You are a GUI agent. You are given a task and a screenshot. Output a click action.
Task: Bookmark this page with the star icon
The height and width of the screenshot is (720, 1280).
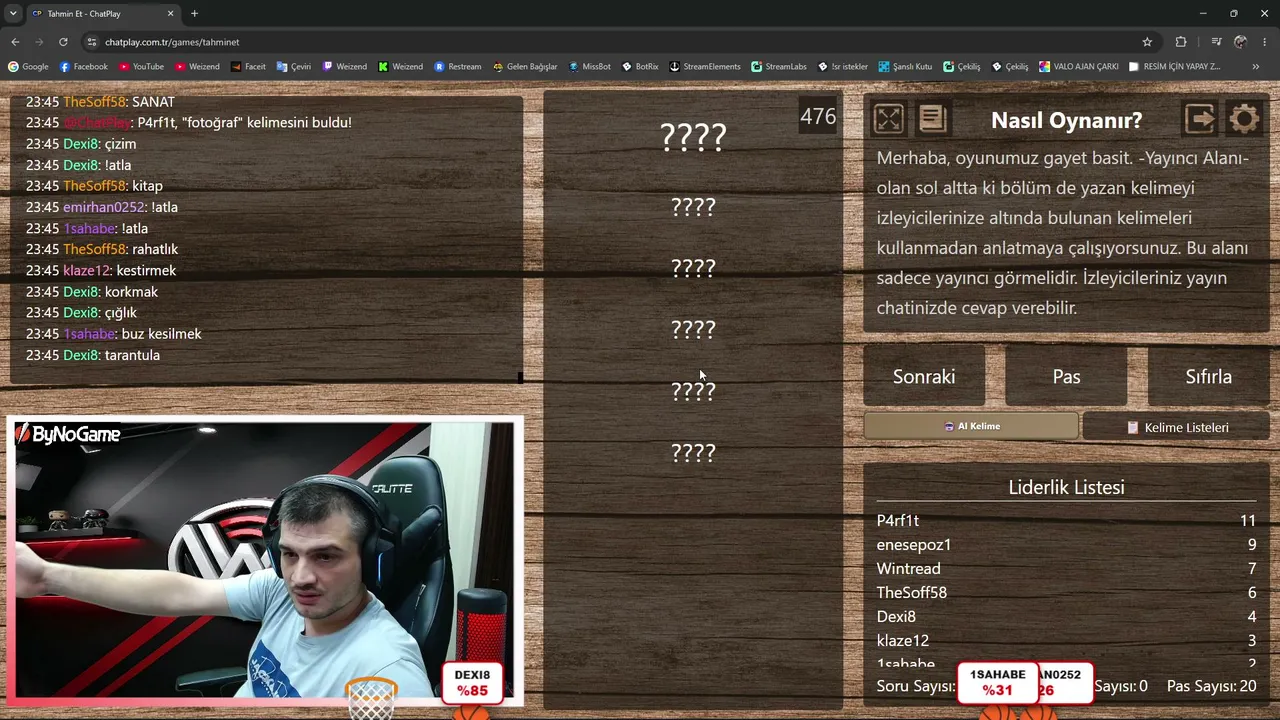coord(1147,42)
